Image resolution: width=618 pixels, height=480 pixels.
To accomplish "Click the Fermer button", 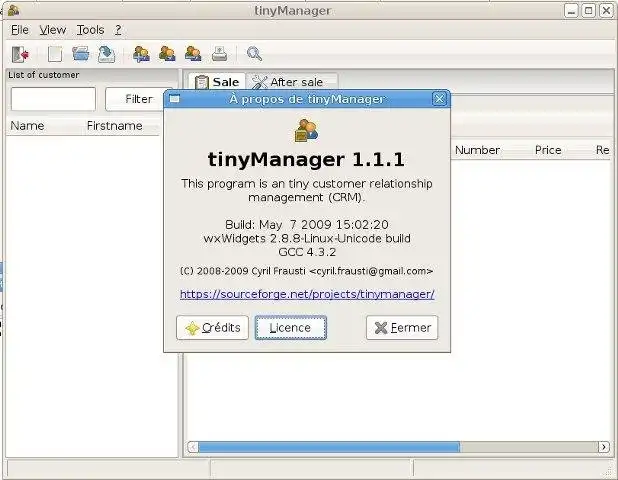I will 402,327.
